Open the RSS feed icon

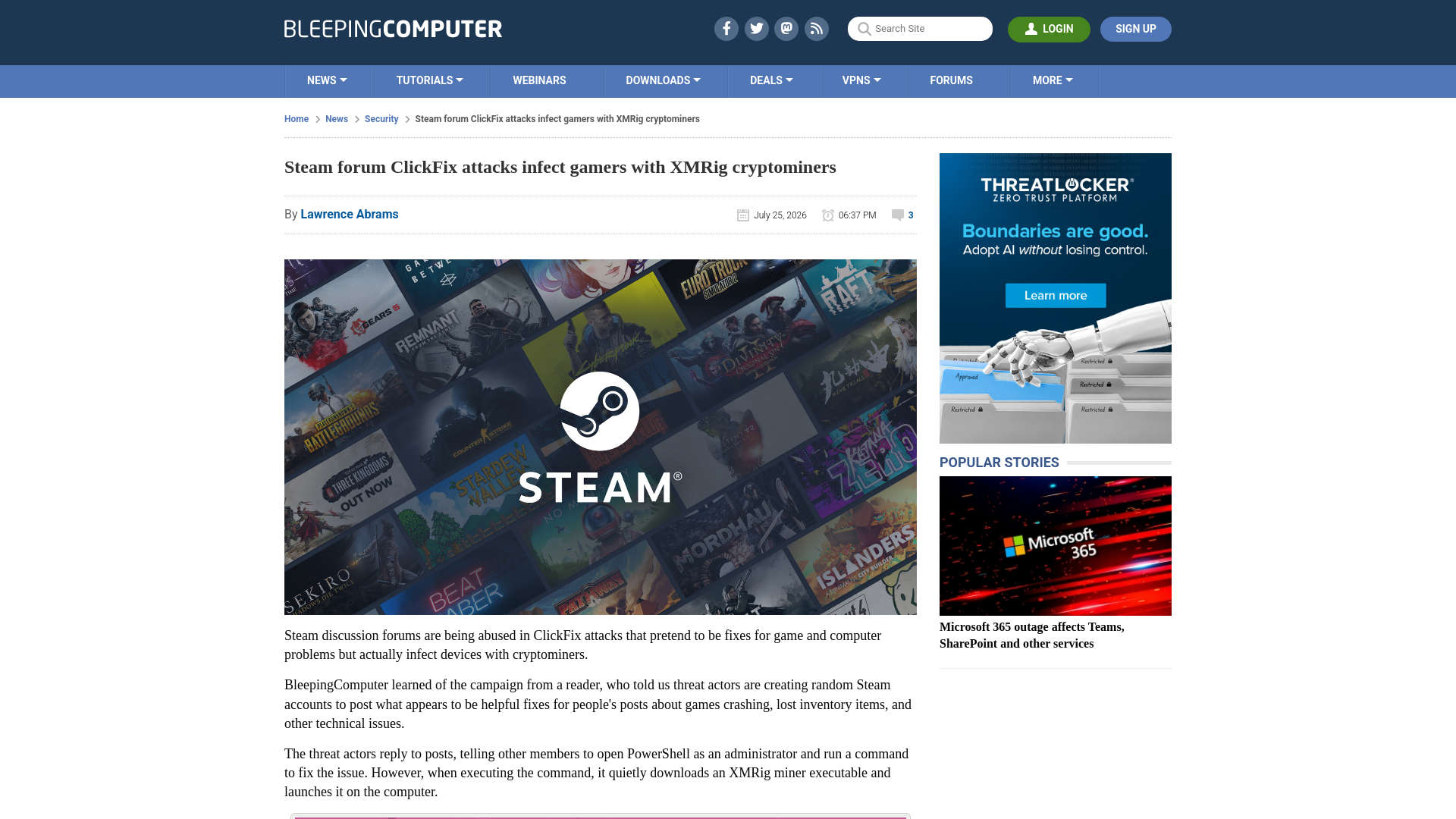point(817,29)
